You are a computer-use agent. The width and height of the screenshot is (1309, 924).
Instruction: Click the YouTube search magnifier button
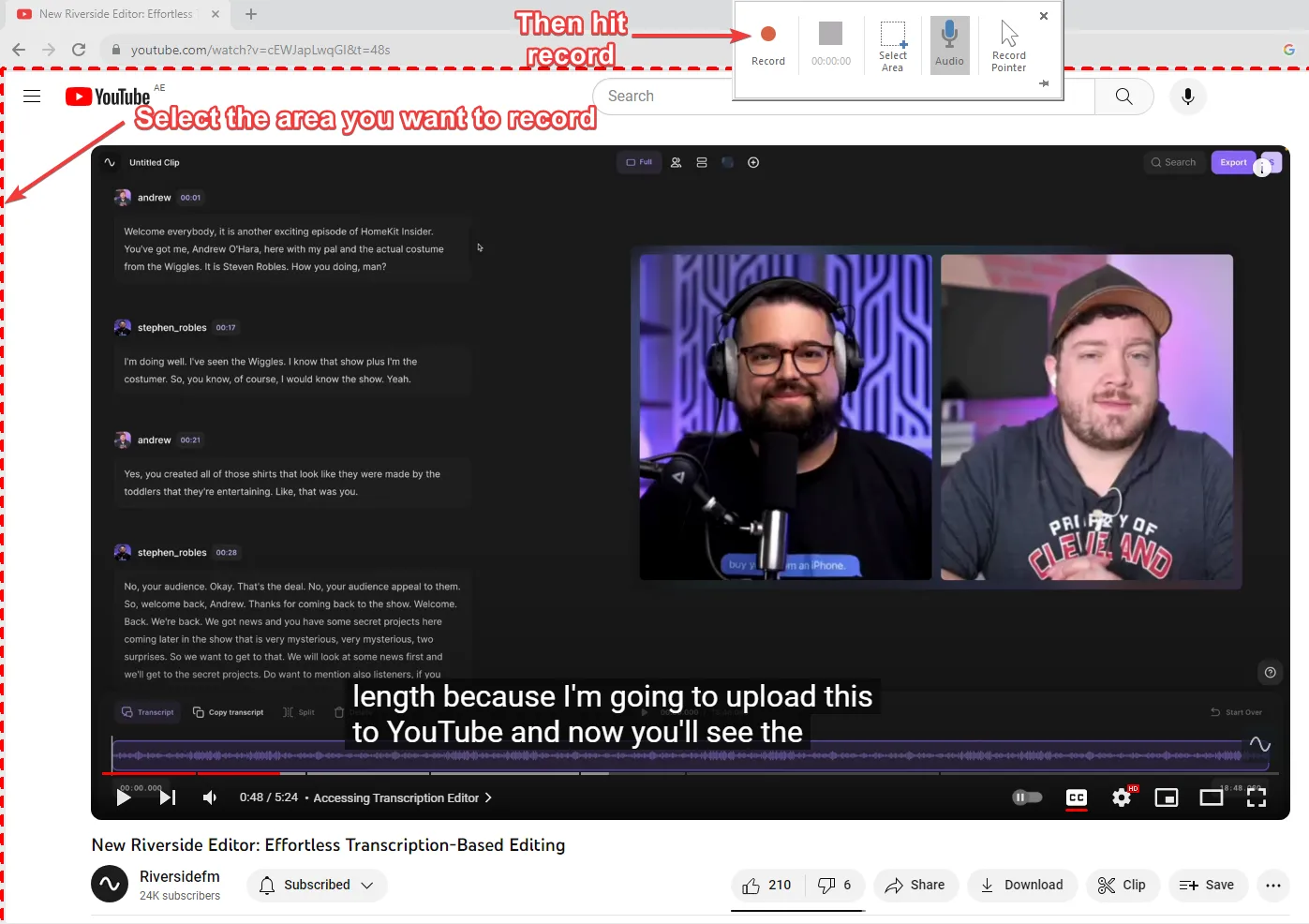pos(1124,97)
